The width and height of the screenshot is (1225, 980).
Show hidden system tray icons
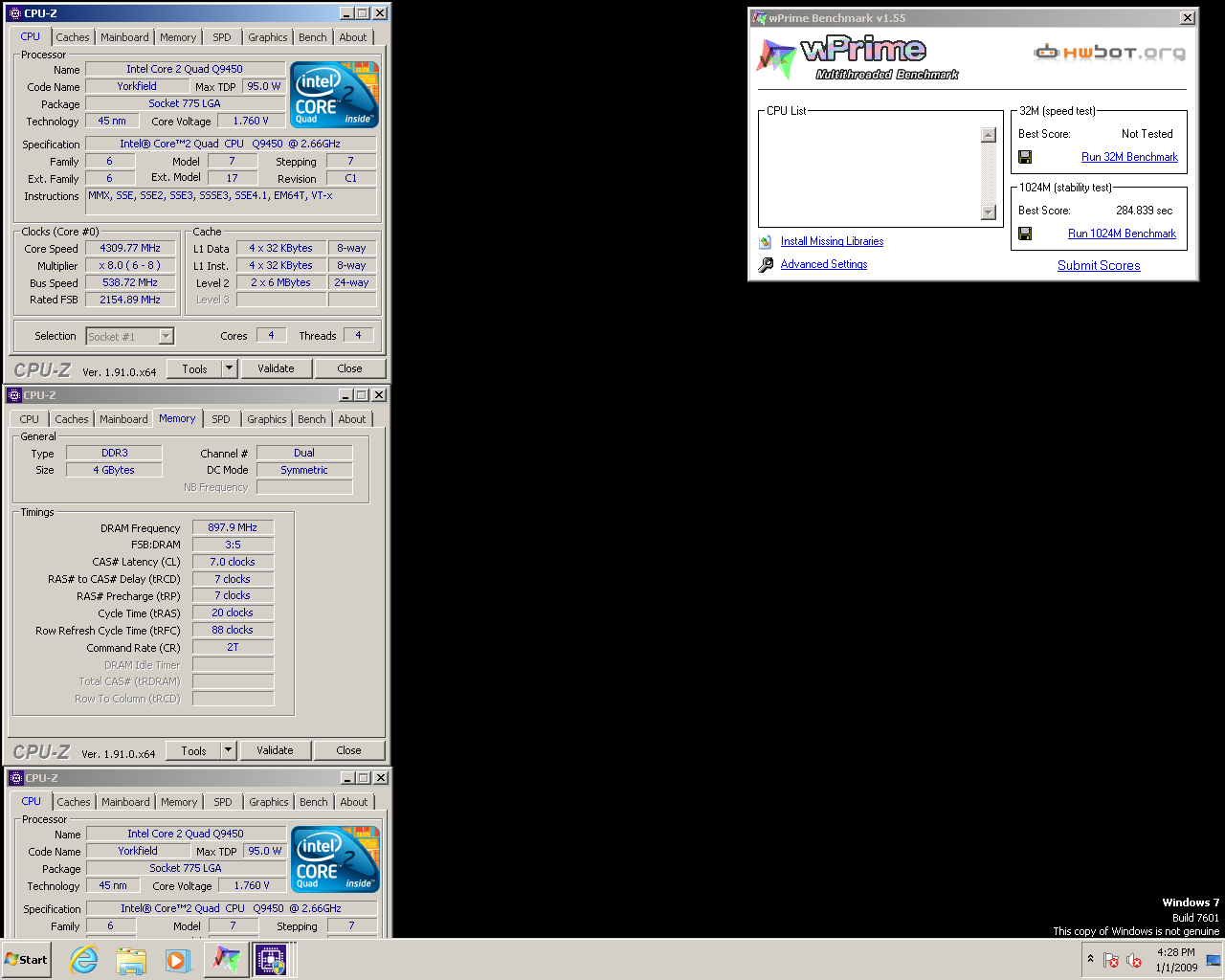pos(1090,959)
